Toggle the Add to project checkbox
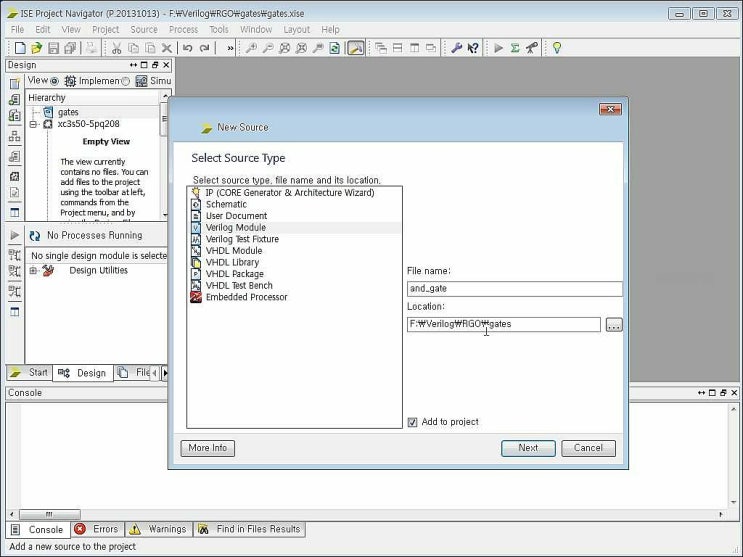Screen dimensions: 743x557 [x=412, y=422]
